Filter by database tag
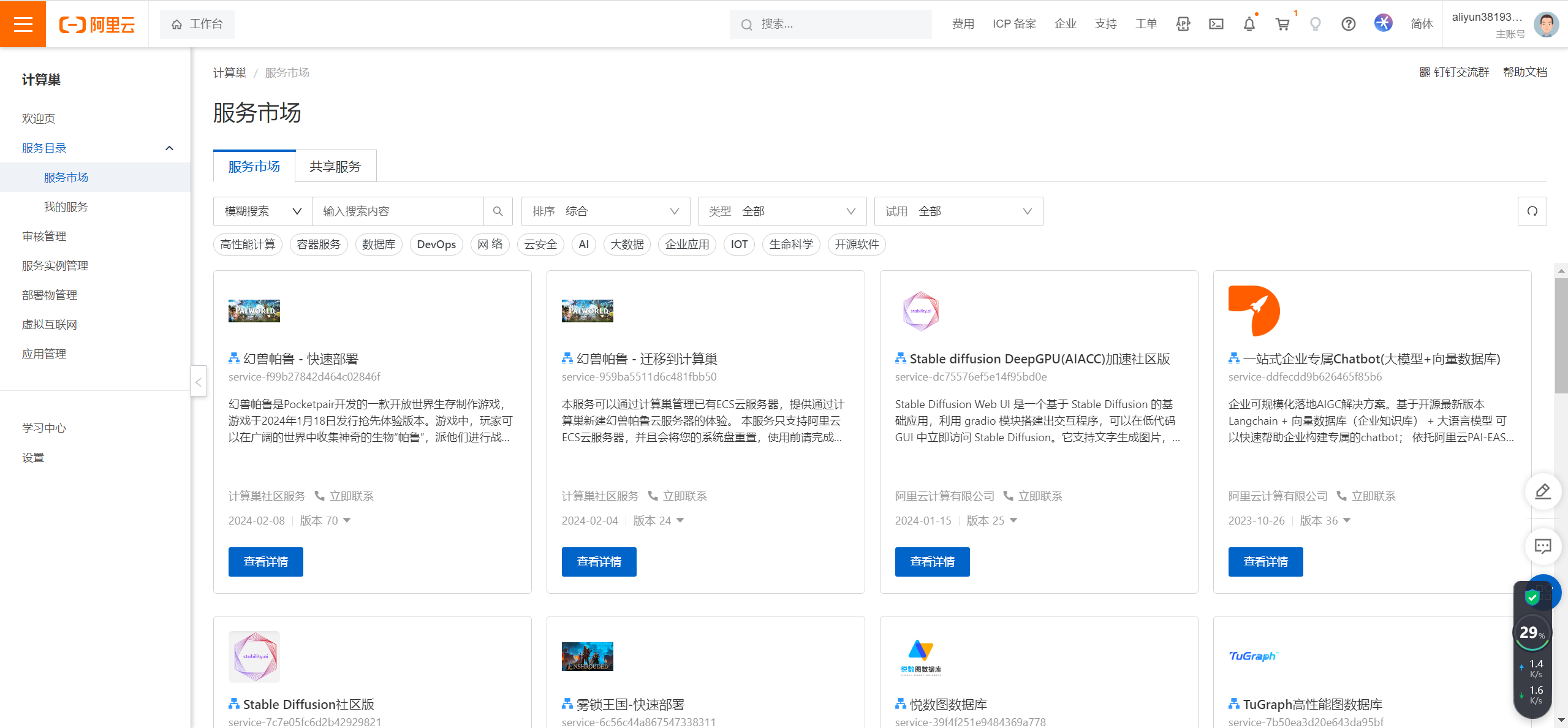 coord(379,245)
